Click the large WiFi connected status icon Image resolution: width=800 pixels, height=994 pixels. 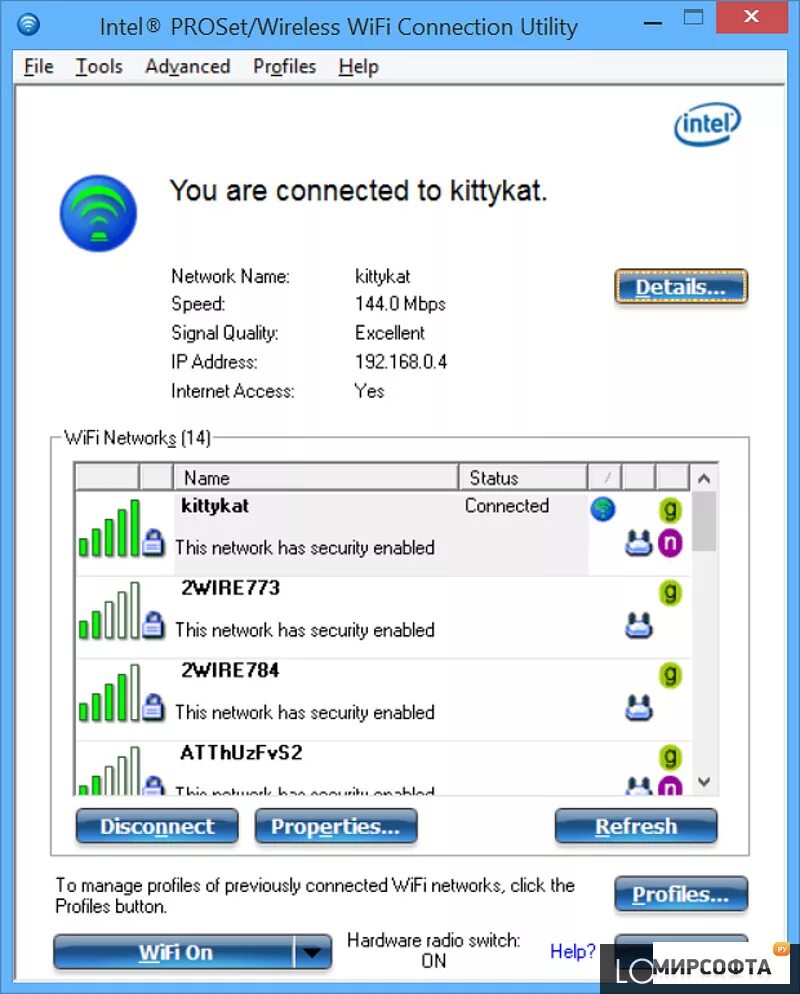pyautogui.click(x=98, y=214)
